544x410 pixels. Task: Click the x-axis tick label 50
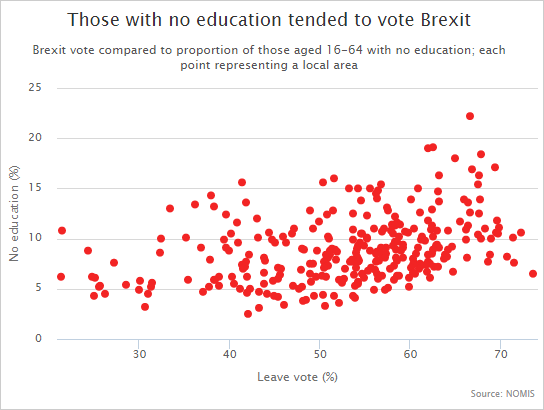(x=320, y=354)
